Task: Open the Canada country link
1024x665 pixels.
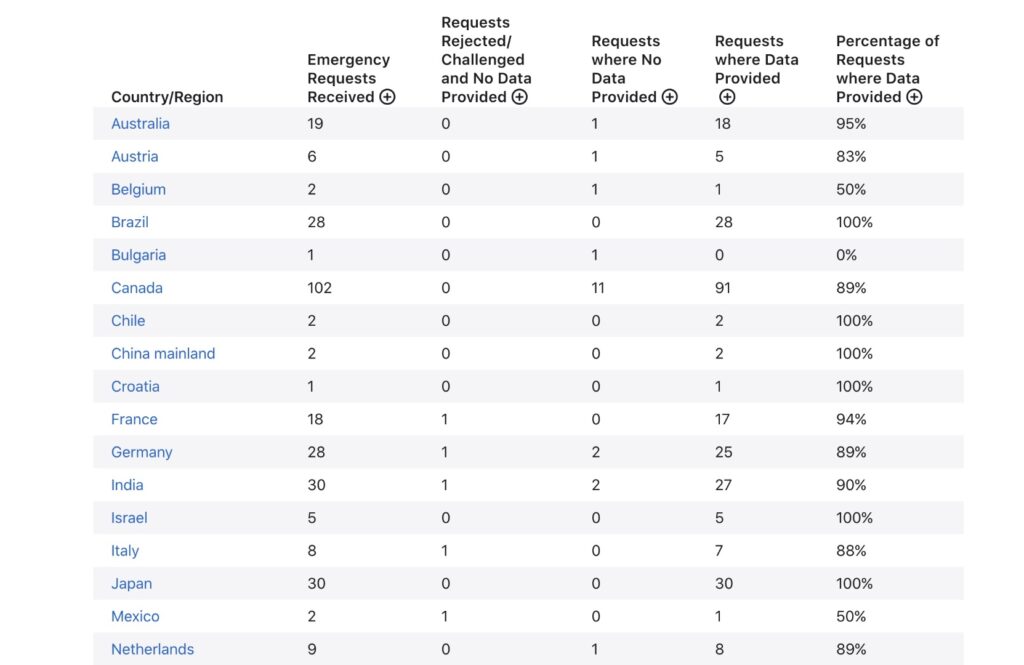Action: point(137,287)
